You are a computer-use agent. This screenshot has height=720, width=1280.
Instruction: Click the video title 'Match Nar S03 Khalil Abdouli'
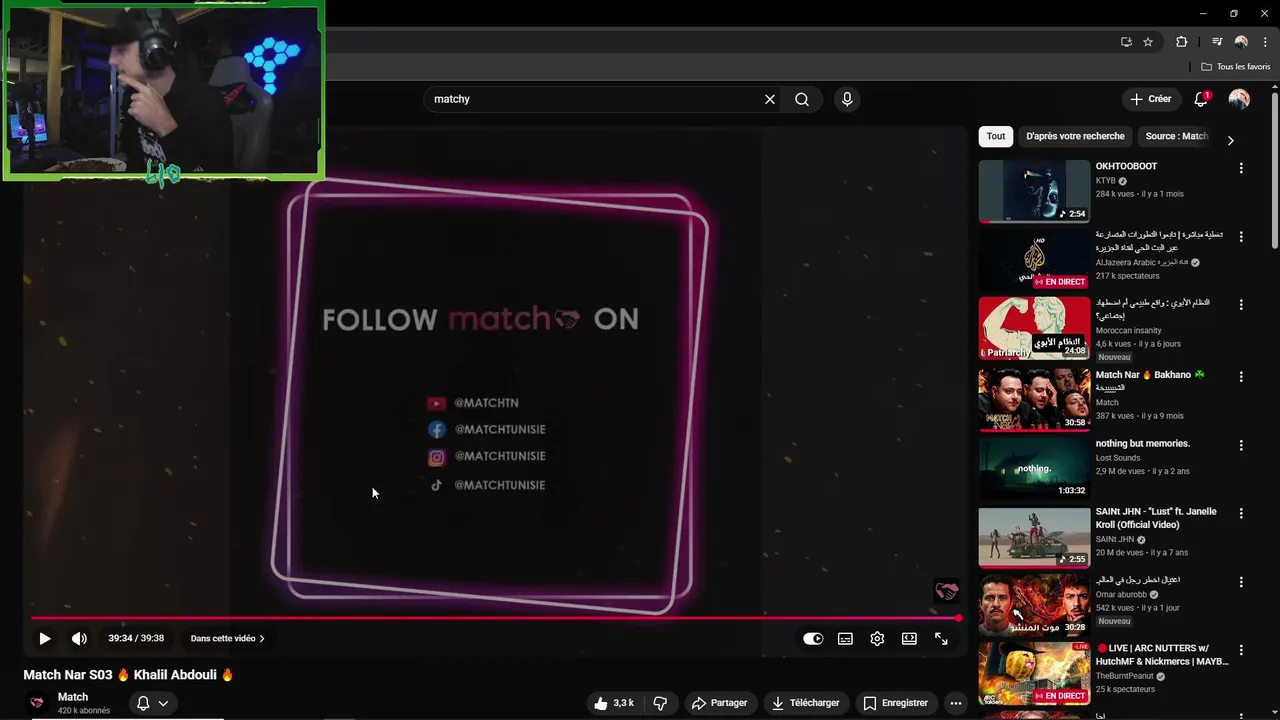[129, 675]
